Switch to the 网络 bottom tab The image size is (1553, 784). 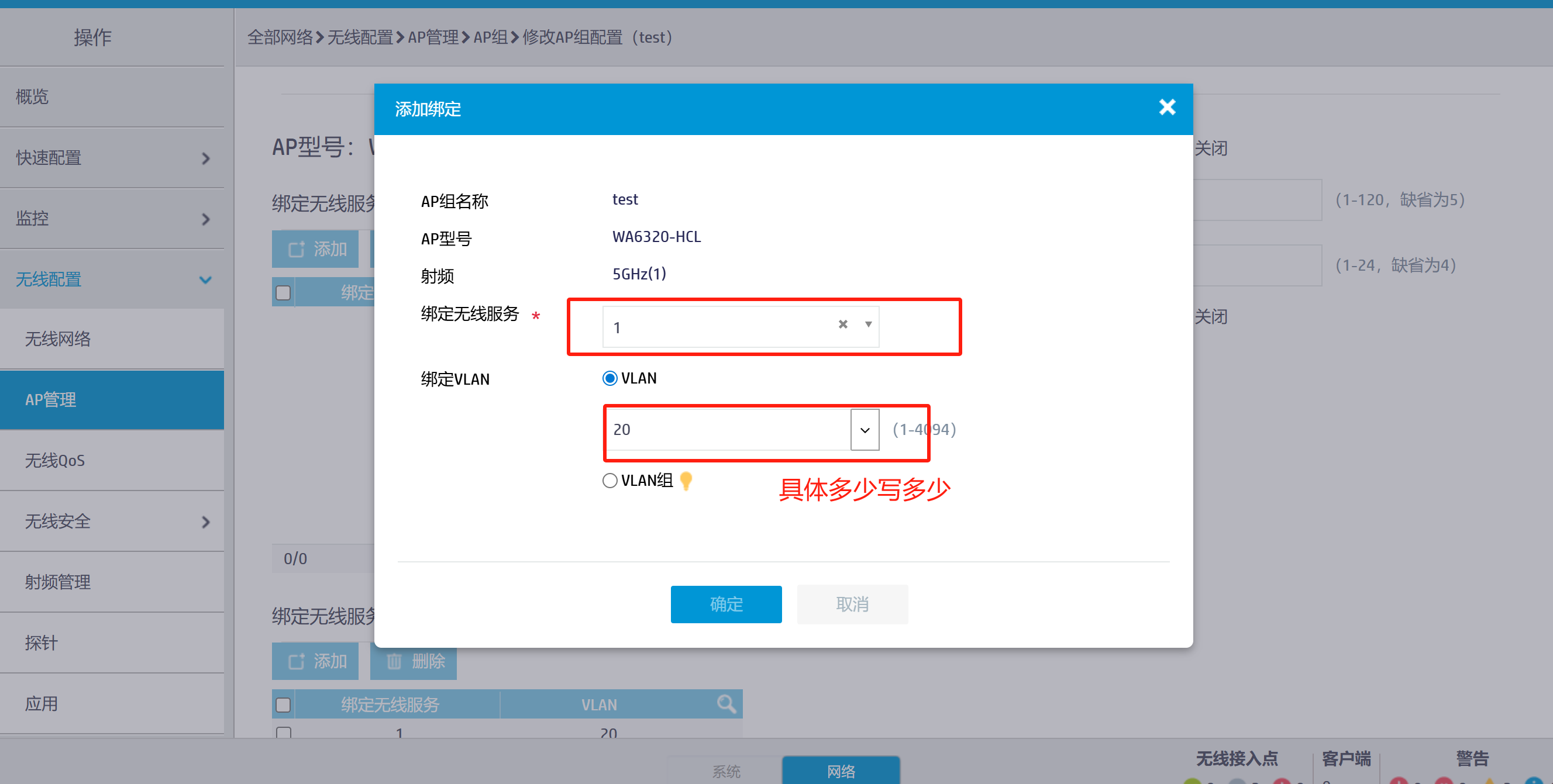click(x=841, y=771)
